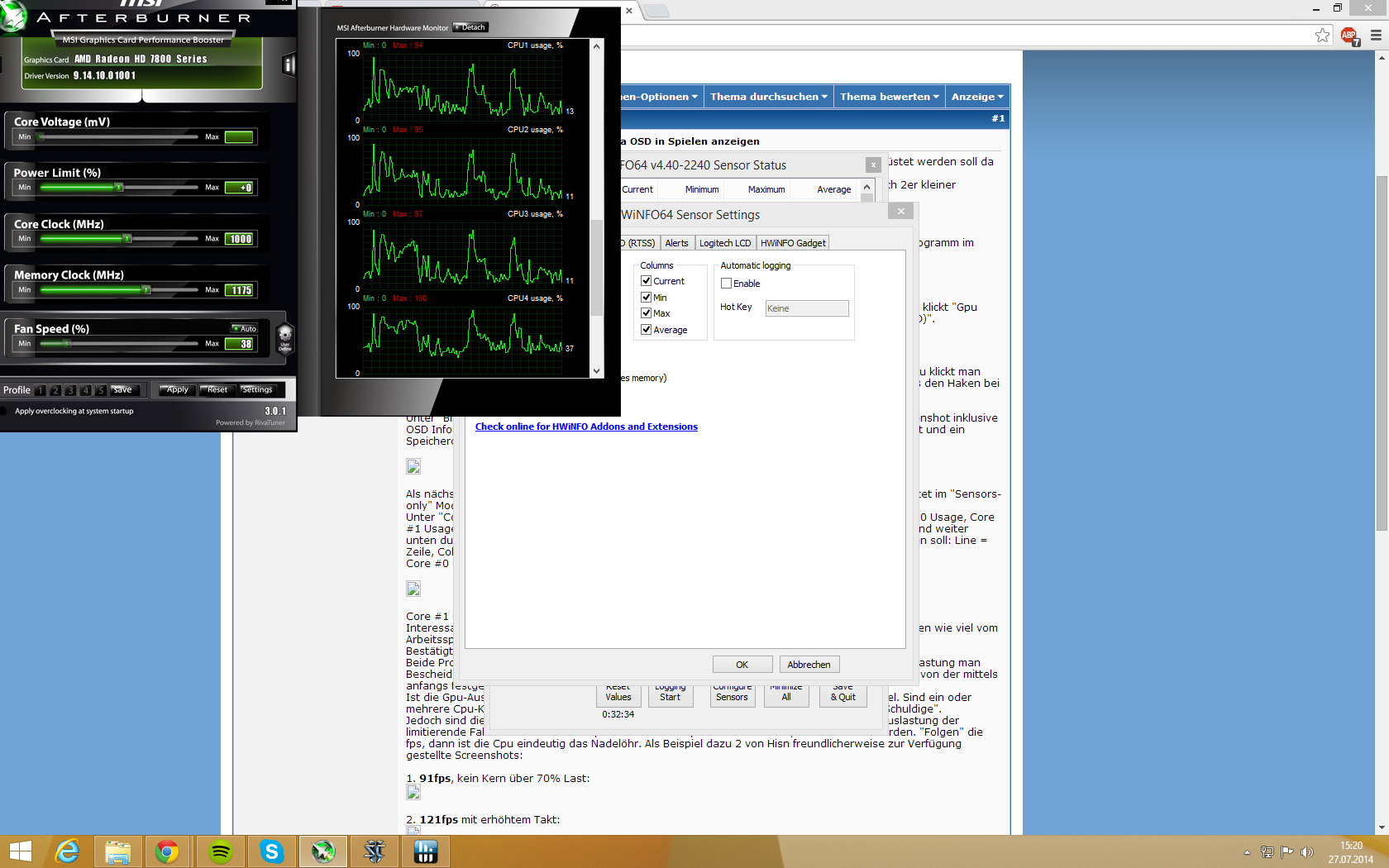Click the Configure Sensors button

[x=732, y=695]
